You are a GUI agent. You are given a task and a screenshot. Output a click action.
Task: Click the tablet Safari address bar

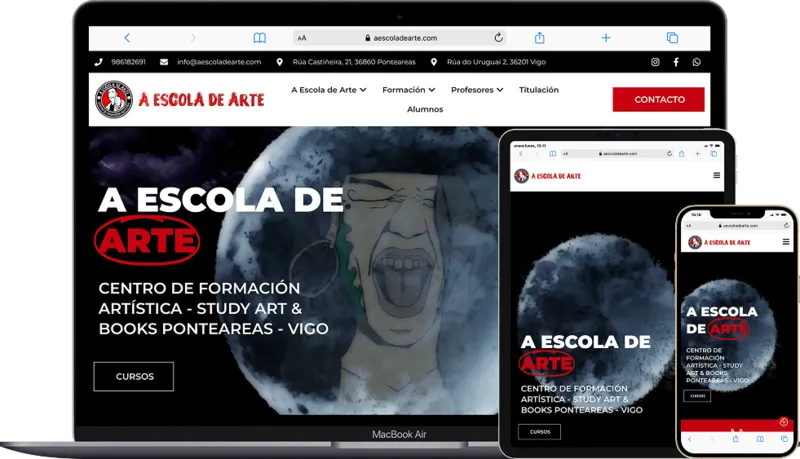coord(617,154)
